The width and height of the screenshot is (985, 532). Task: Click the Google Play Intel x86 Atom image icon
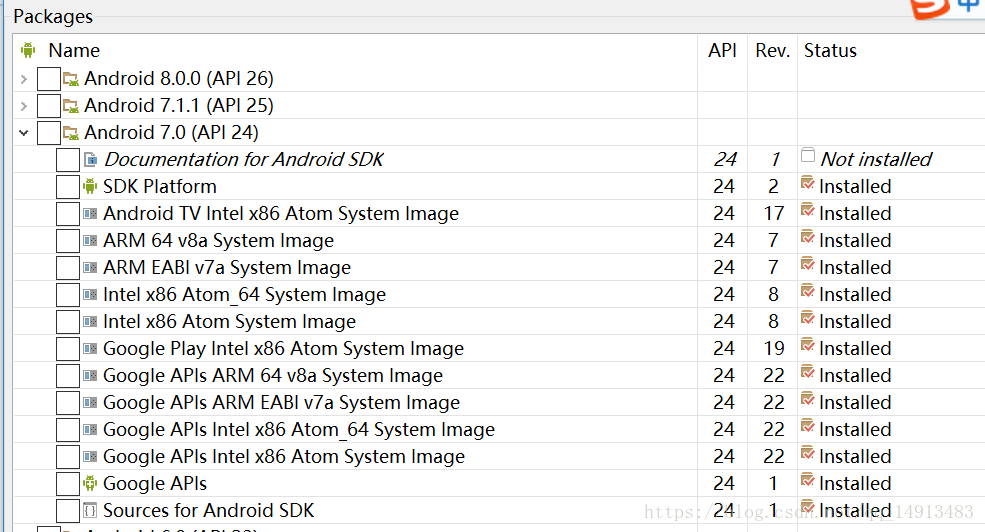pyautogui.click(x=90, y=349)
